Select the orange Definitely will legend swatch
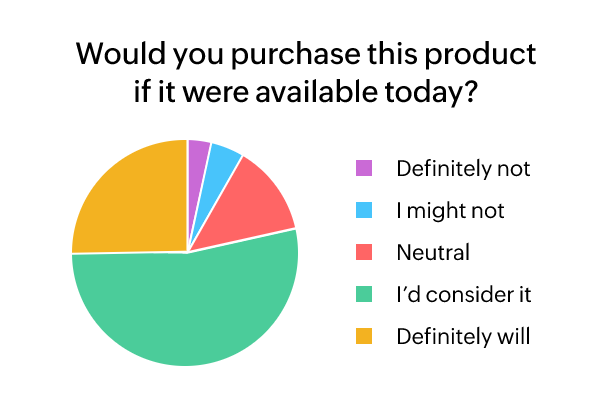This screenshot has height=404, width=612. [364, 336]
